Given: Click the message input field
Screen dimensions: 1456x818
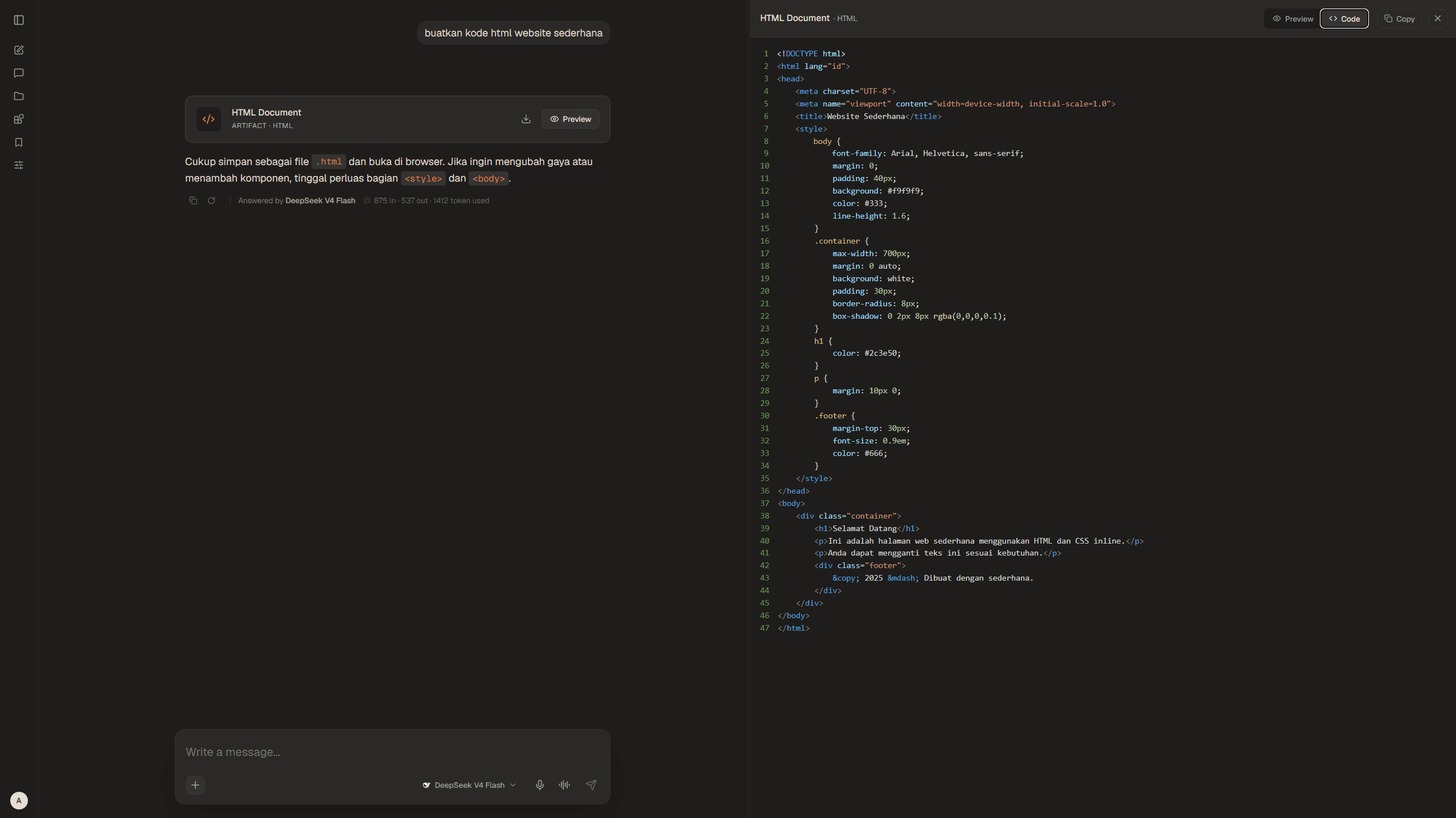Looking at the screenshot, I should (x=392, y=752).
